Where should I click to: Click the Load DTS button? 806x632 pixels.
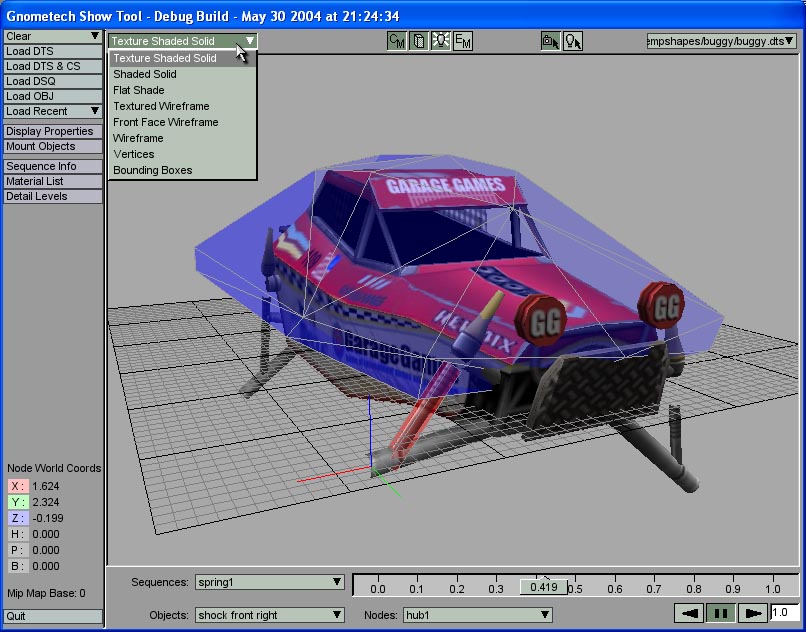pyautogui.click(x=52, y=51)
